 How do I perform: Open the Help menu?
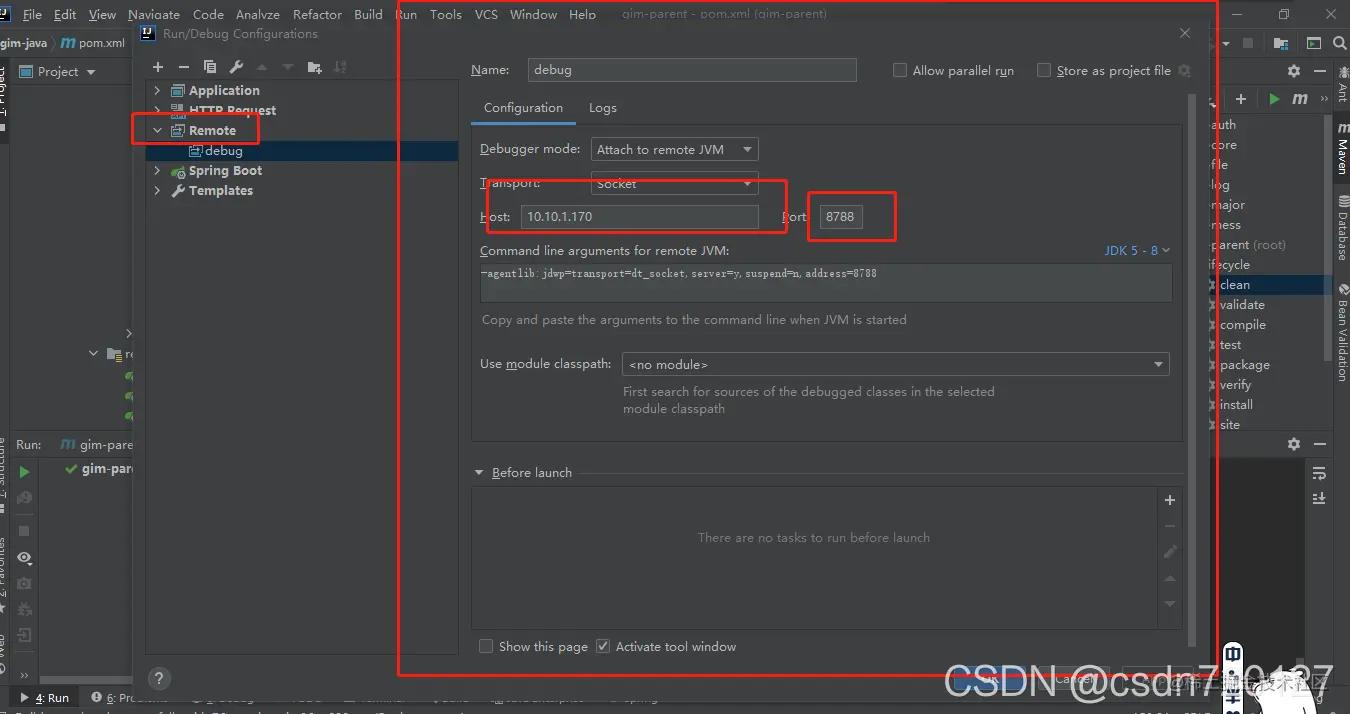pyautogui.click(x=583, y=14)
